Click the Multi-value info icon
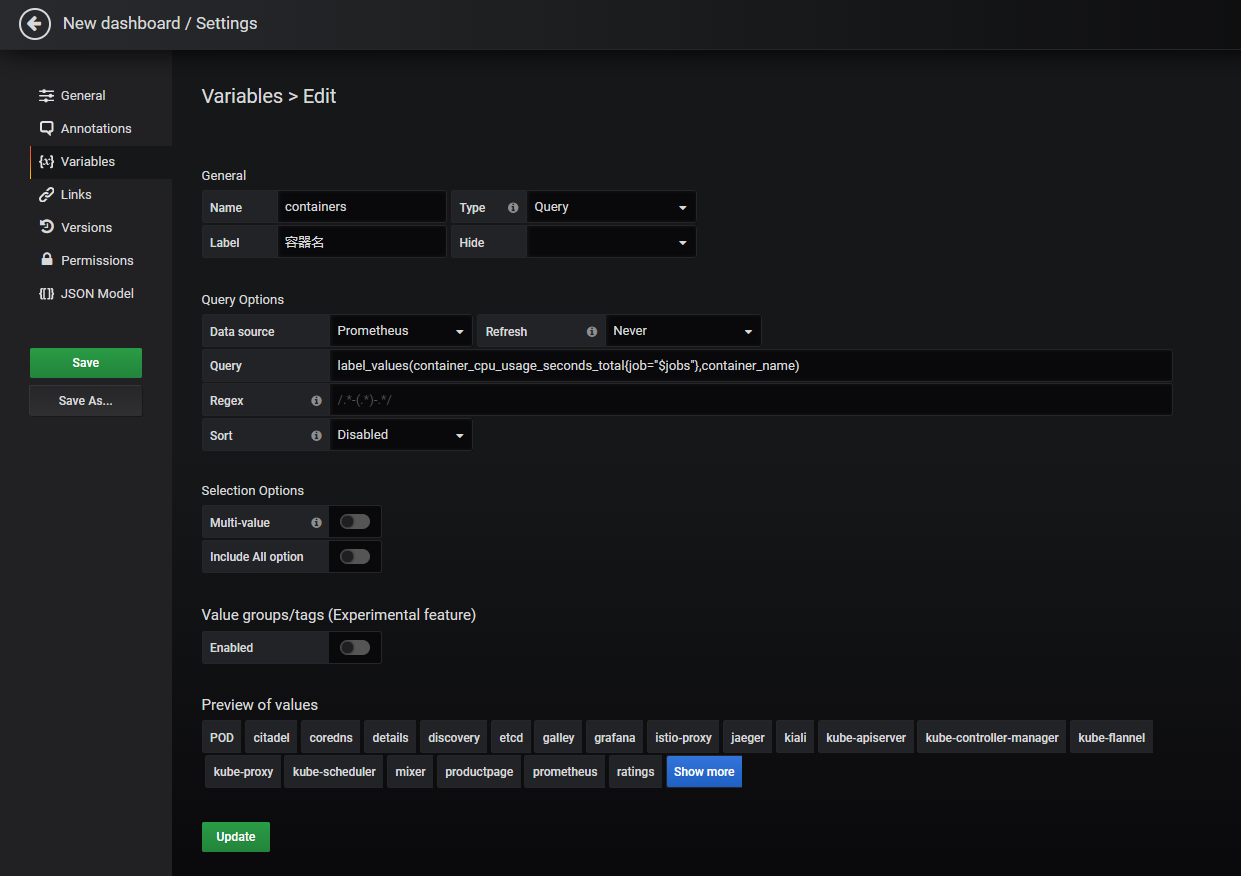 [317, 523]
